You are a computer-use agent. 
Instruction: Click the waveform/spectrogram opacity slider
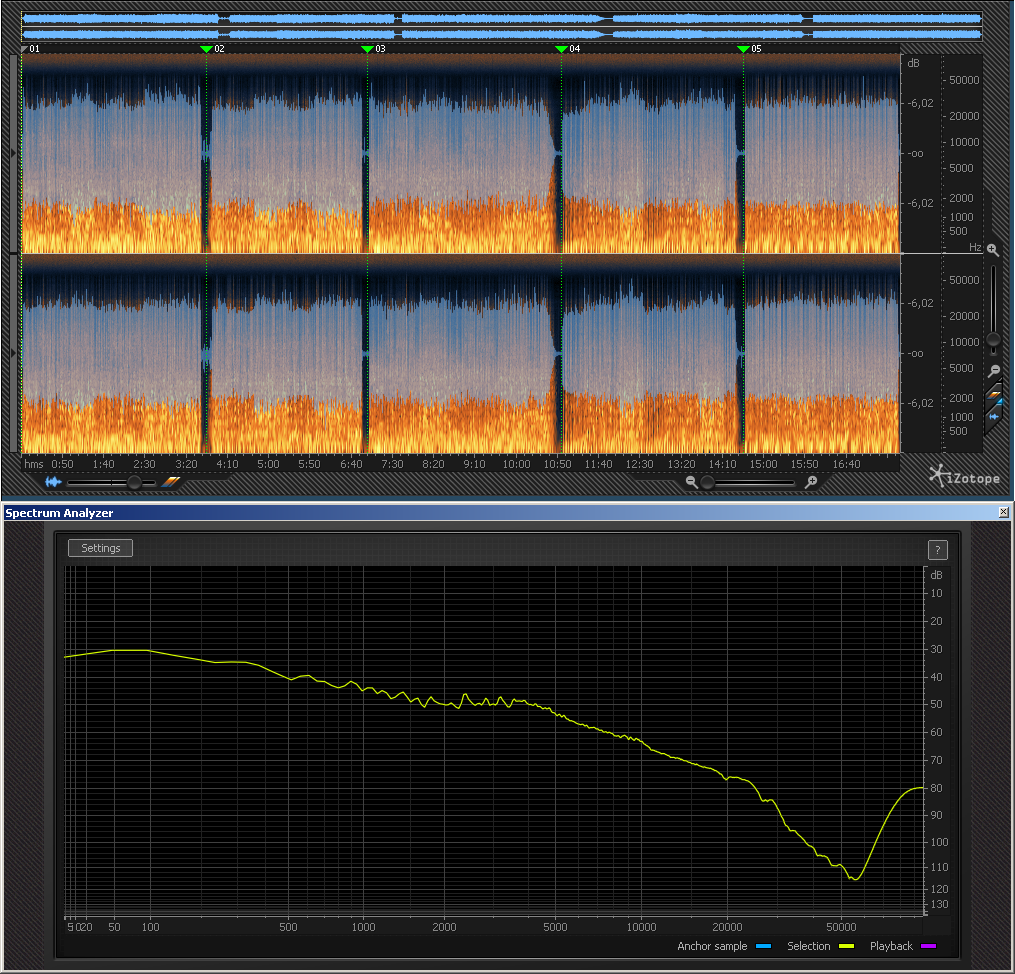(133, 482)
